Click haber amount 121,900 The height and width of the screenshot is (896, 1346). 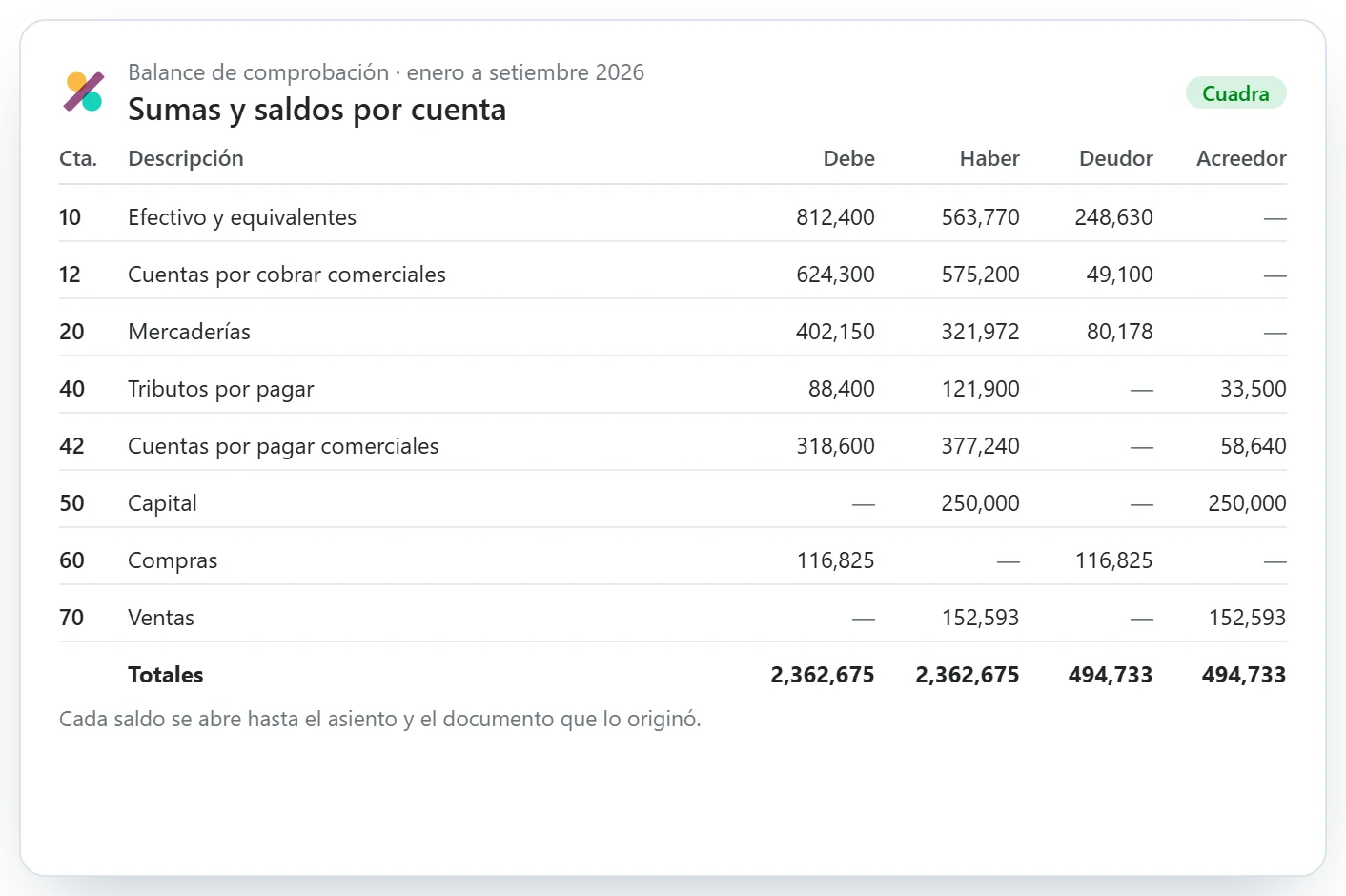click(980, 389)
